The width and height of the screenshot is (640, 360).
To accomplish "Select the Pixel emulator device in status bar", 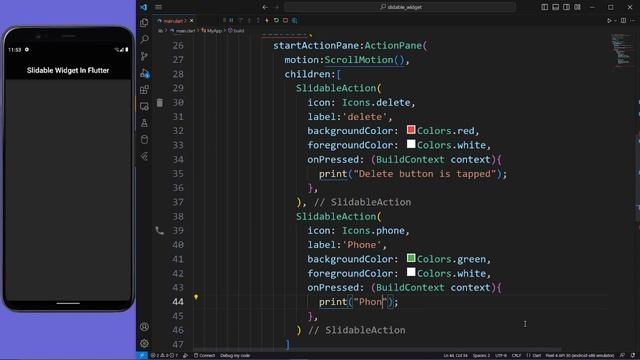I will coord(580,356).
